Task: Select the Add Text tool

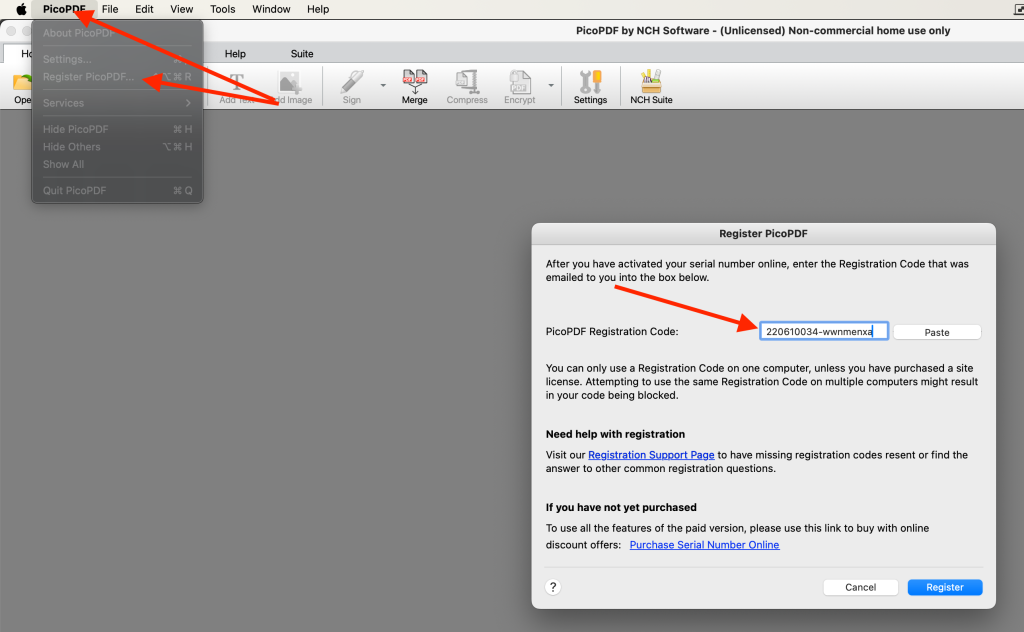Action: point(235,86)
